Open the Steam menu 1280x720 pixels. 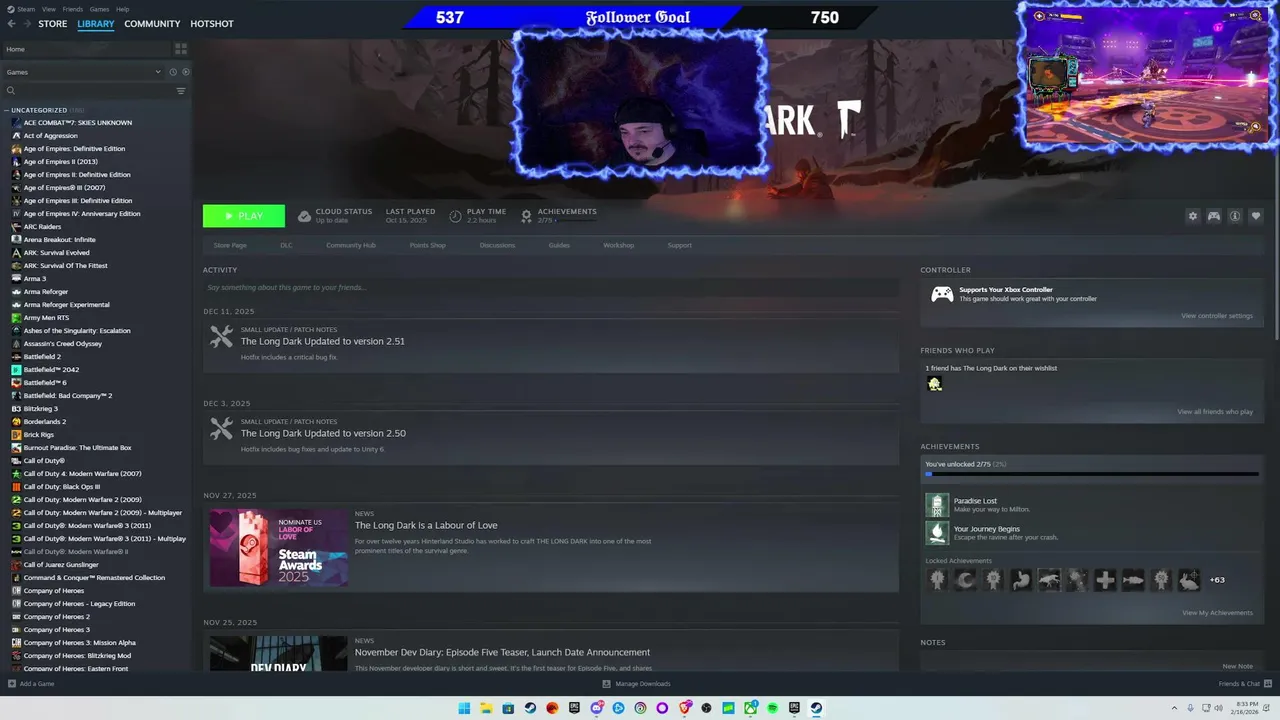[26, 9]
